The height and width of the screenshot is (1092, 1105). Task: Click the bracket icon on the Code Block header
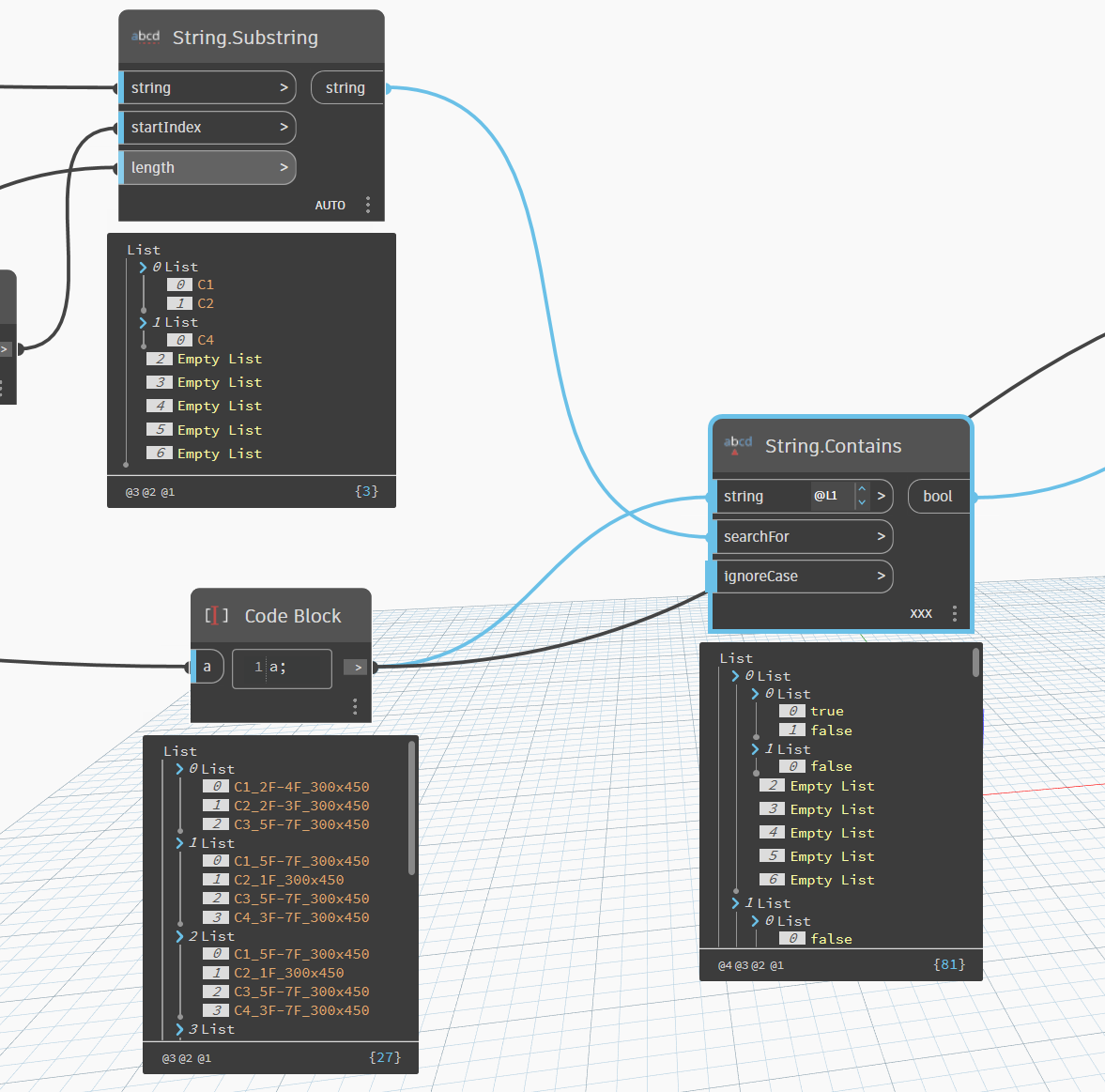(x=216, y=616)
